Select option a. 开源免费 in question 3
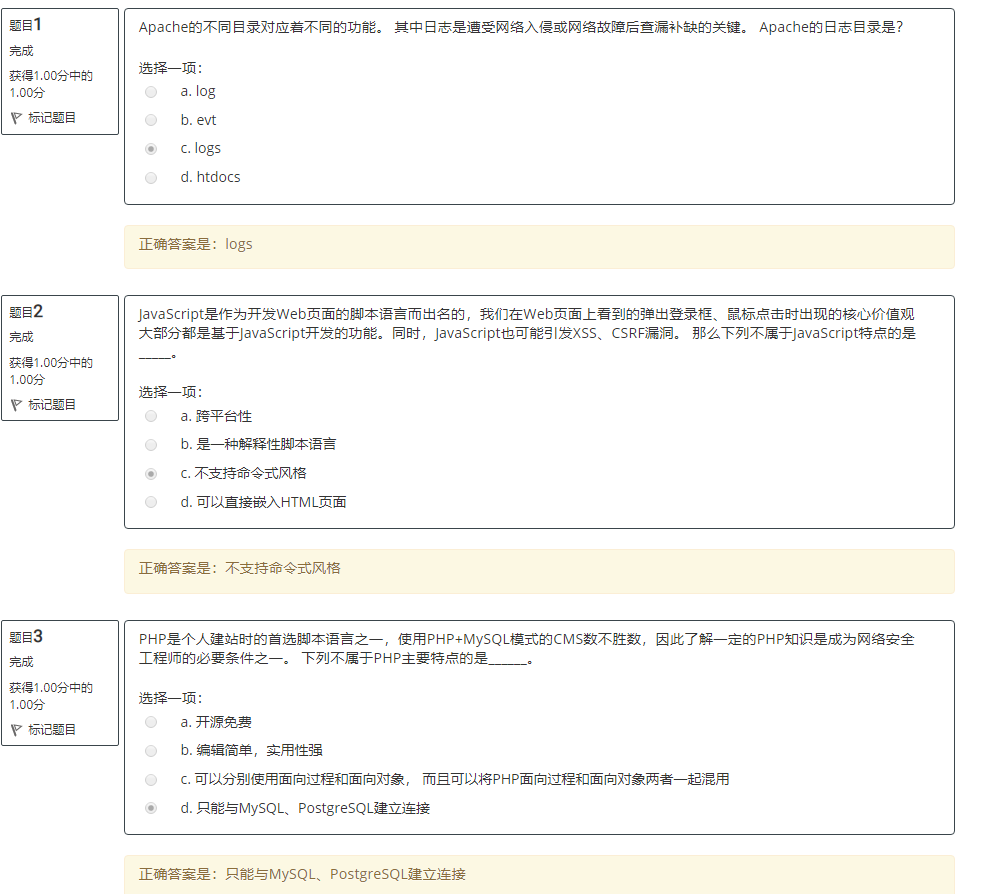 pos(151,722)
